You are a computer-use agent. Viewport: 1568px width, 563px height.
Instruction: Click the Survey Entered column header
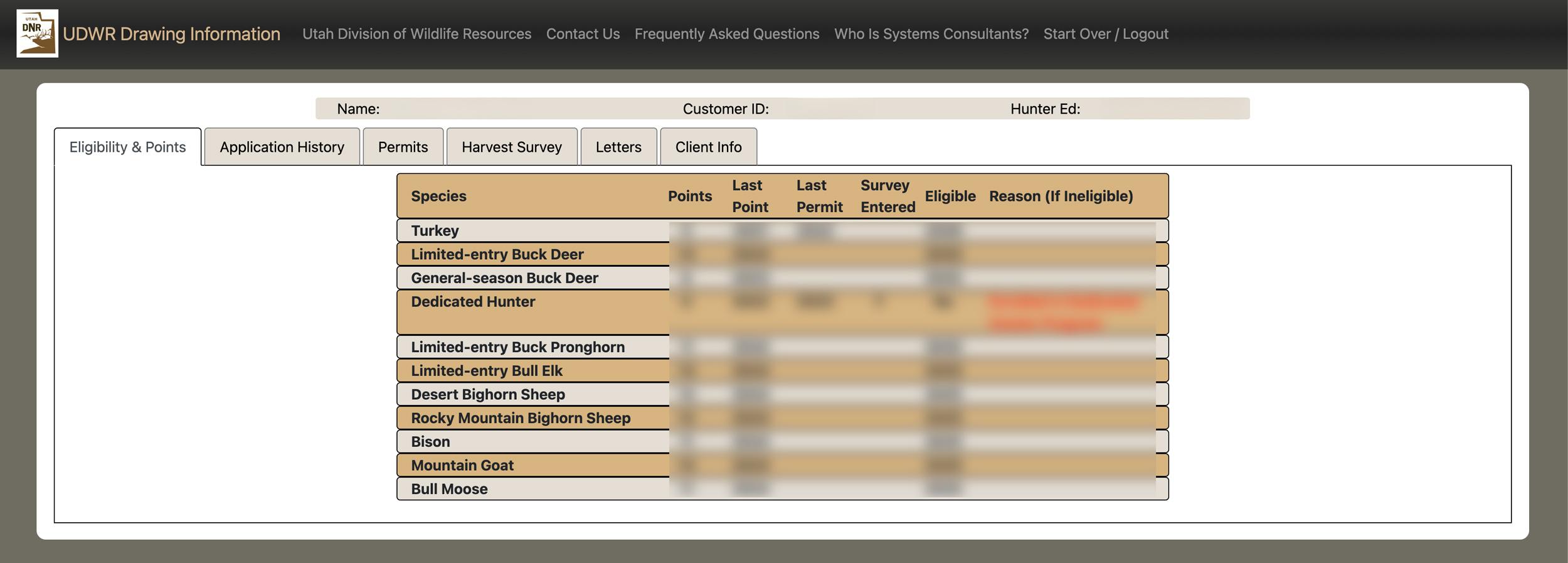click(887, 196)
